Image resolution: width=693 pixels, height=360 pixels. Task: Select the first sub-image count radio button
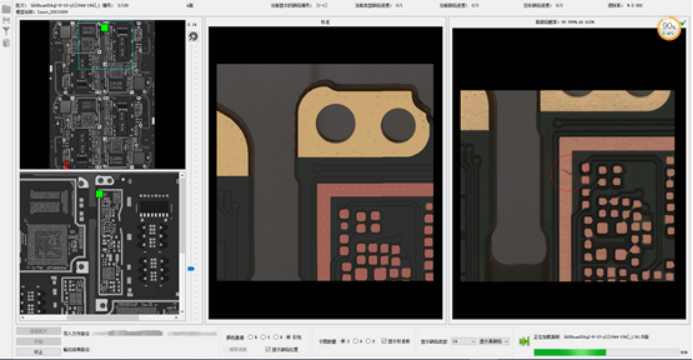(343, 341)
